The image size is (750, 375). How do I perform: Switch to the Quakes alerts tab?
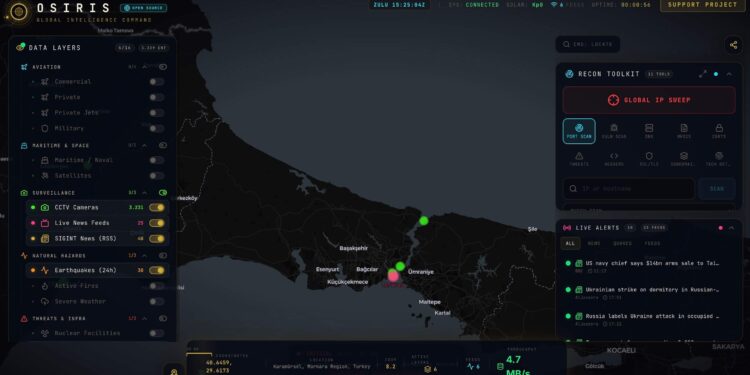click(x=622, y=243)
